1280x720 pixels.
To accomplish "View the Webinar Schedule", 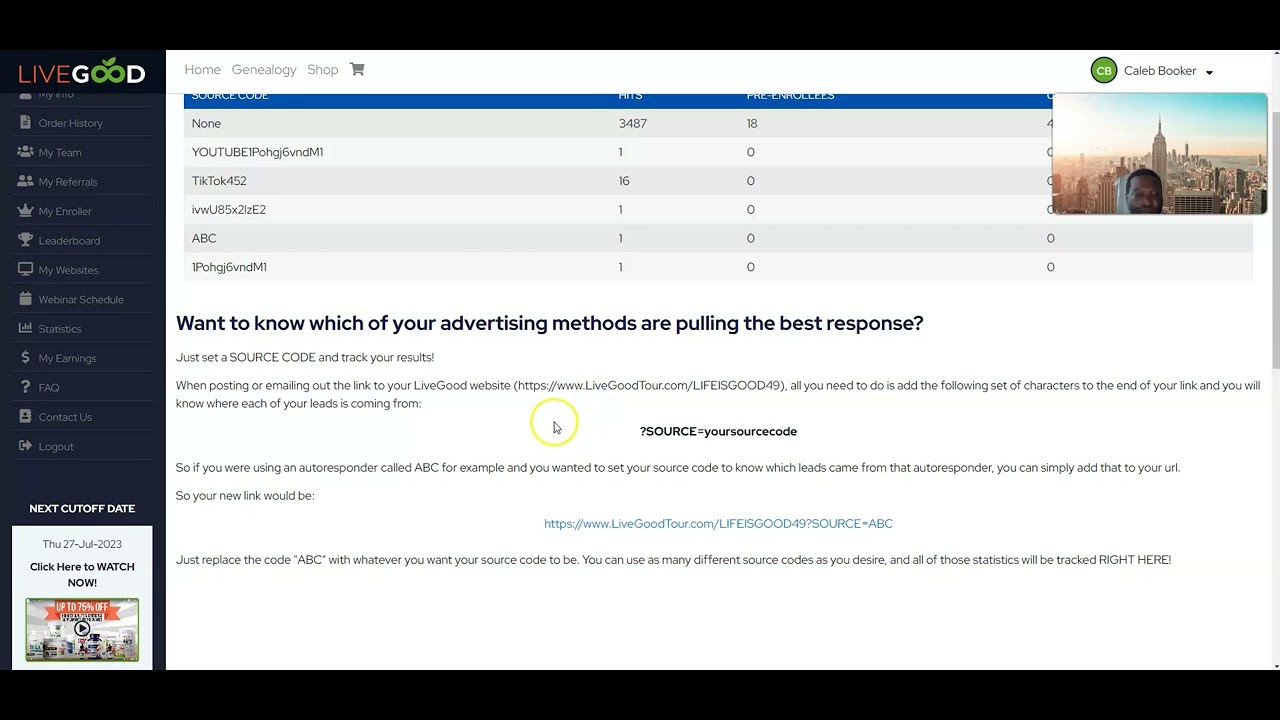I will 81,299.
